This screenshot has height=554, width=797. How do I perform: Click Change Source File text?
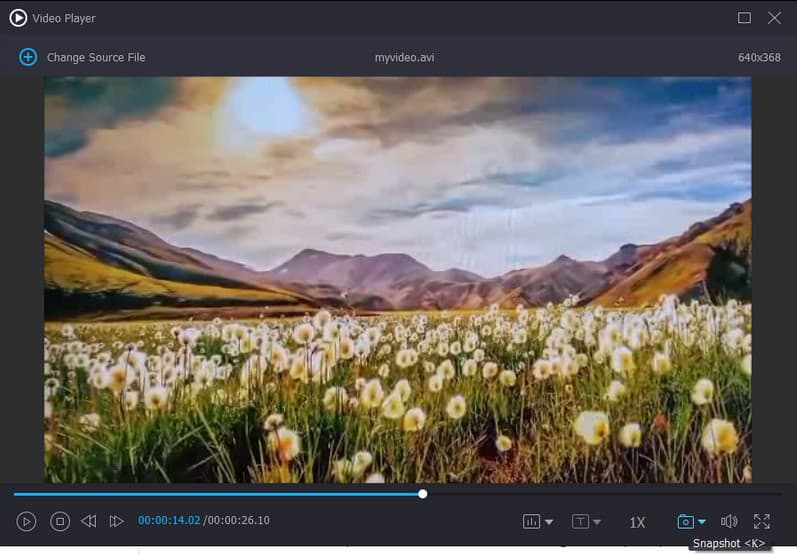96,57
